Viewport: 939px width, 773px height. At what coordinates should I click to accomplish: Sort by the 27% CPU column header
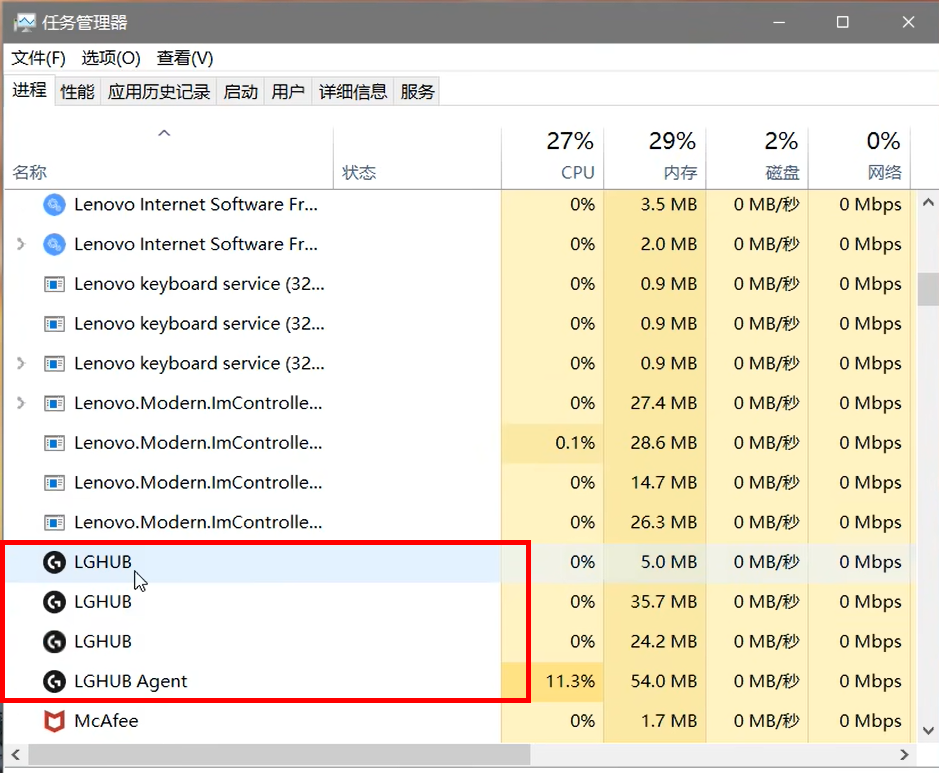[552, 157]
